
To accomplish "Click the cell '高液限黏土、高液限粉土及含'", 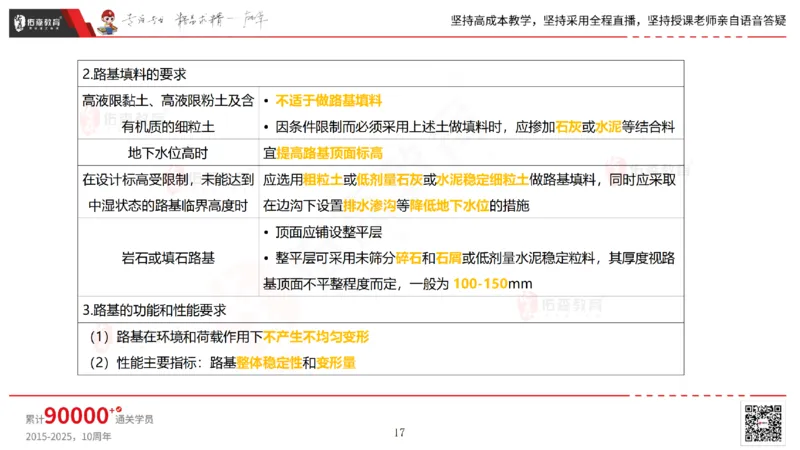I will pos(168,101).
